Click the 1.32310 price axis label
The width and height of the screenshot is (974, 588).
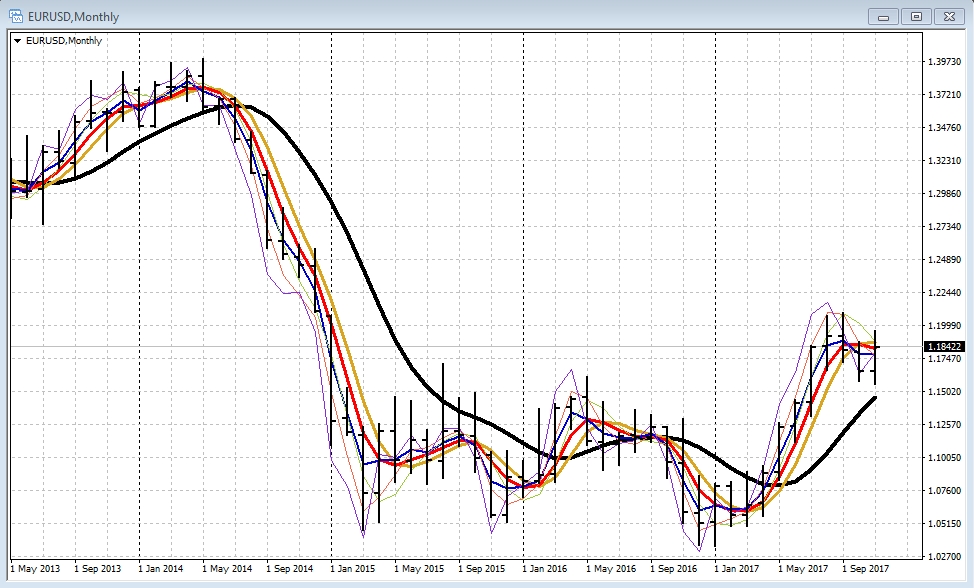[x=945, y=161]
